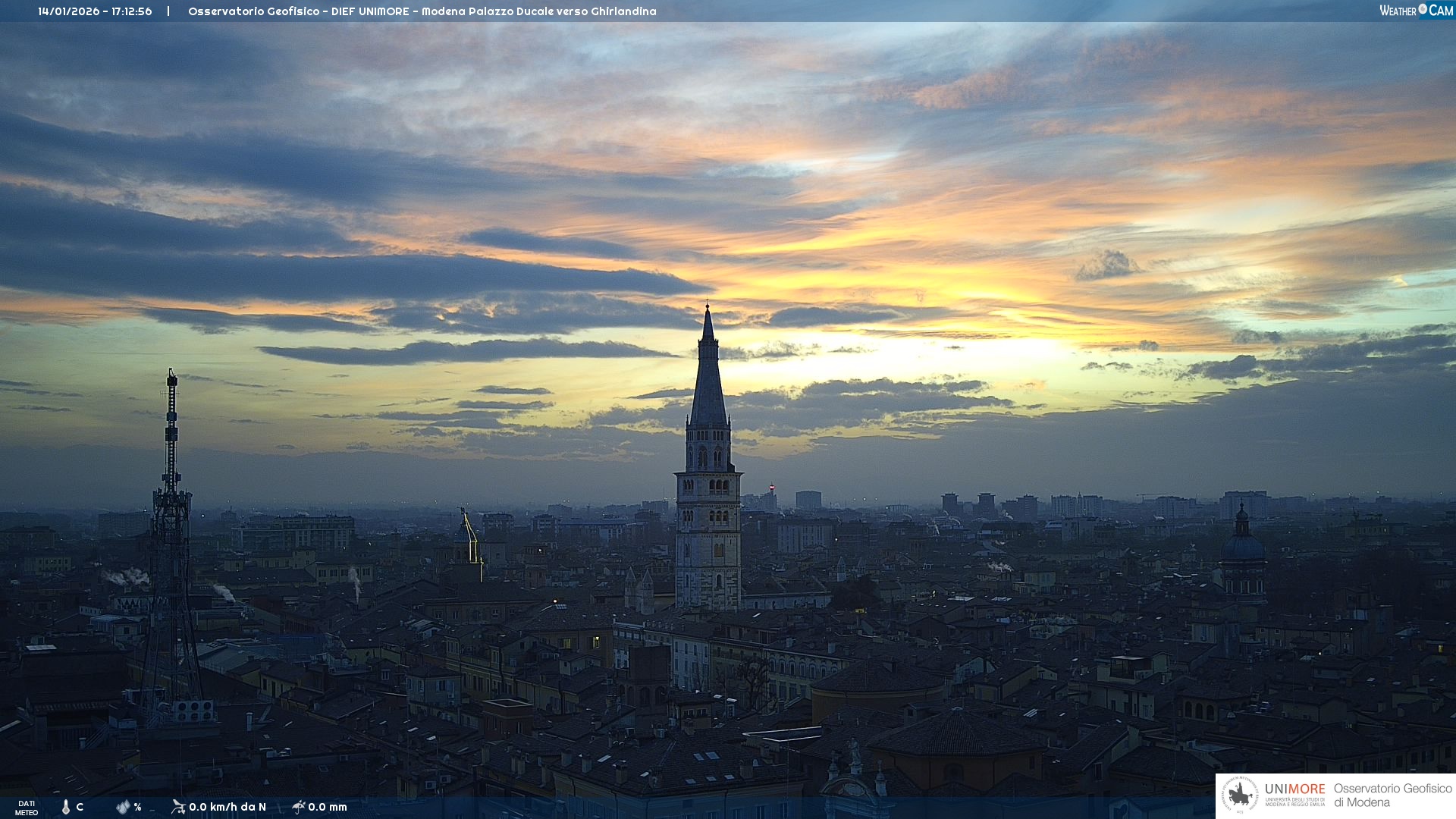1456x819 pixels.
Task: Click the wind speed reading 0.0 km/h da N
Action: pos(227,807)
